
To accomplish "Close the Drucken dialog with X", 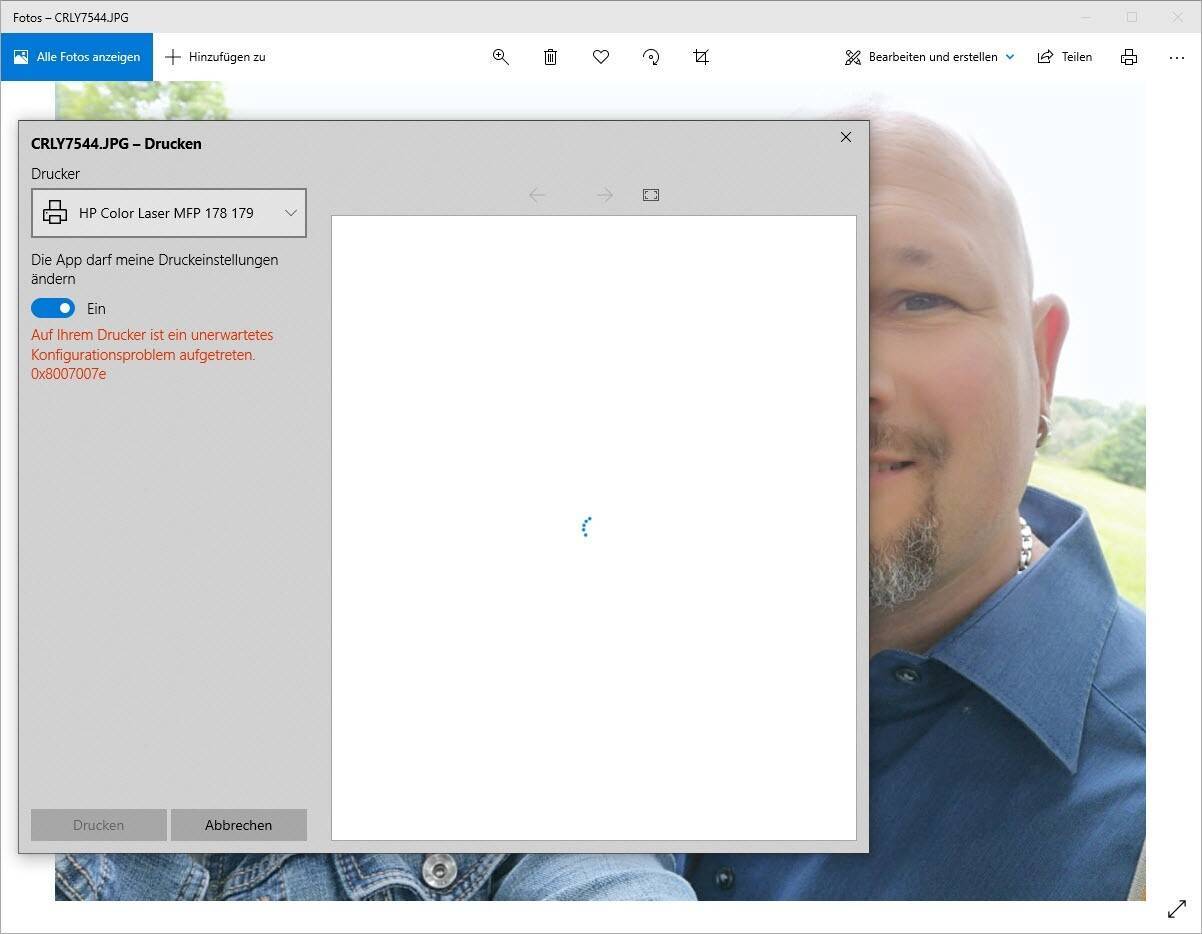I will coord(846,137).
